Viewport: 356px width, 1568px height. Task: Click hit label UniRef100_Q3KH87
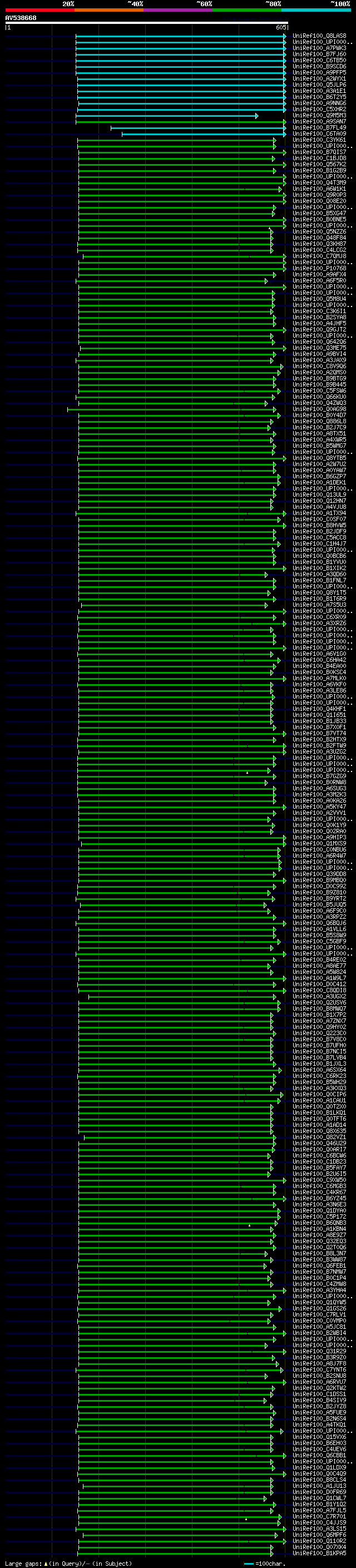pyautogui.click(x=319, y=244)
